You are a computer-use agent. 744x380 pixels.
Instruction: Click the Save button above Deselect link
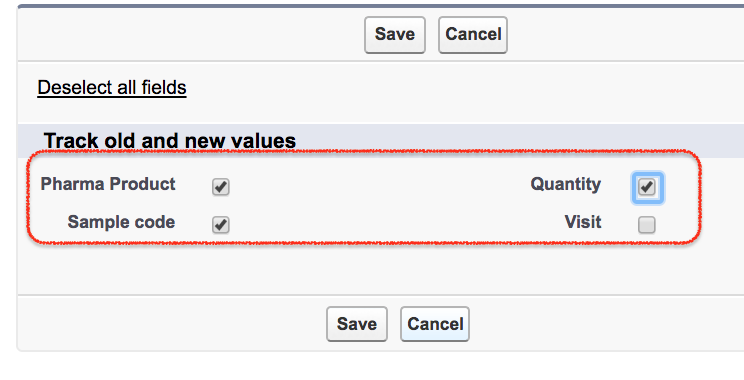[x=395, y=35]
